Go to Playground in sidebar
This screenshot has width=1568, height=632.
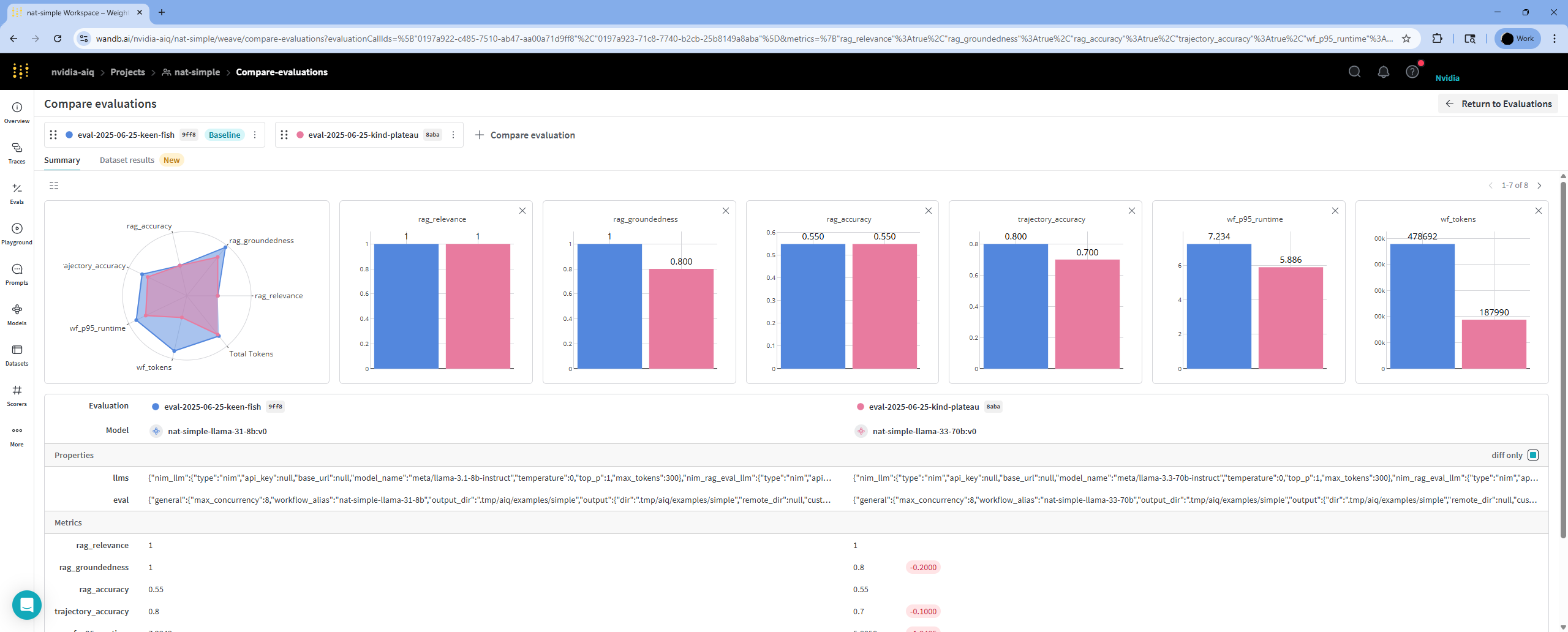17,234
